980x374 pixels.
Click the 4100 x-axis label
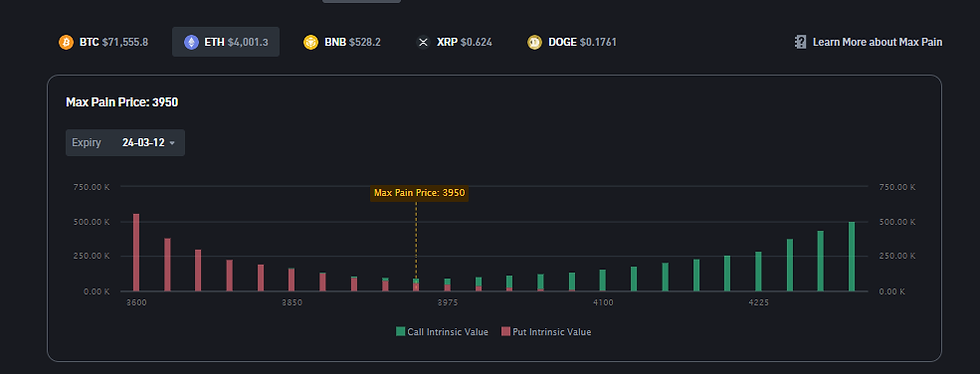603,303
